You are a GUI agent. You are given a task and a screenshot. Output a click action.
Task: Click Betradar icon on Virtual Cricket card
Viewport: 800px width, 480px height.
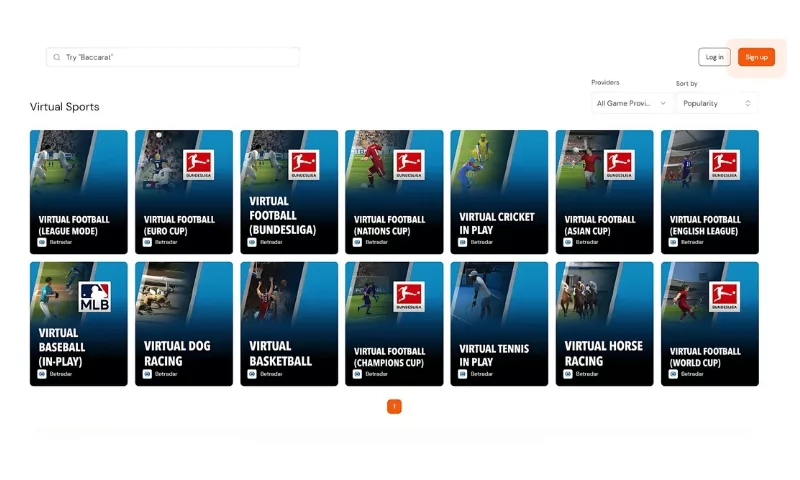click(462, 242)
